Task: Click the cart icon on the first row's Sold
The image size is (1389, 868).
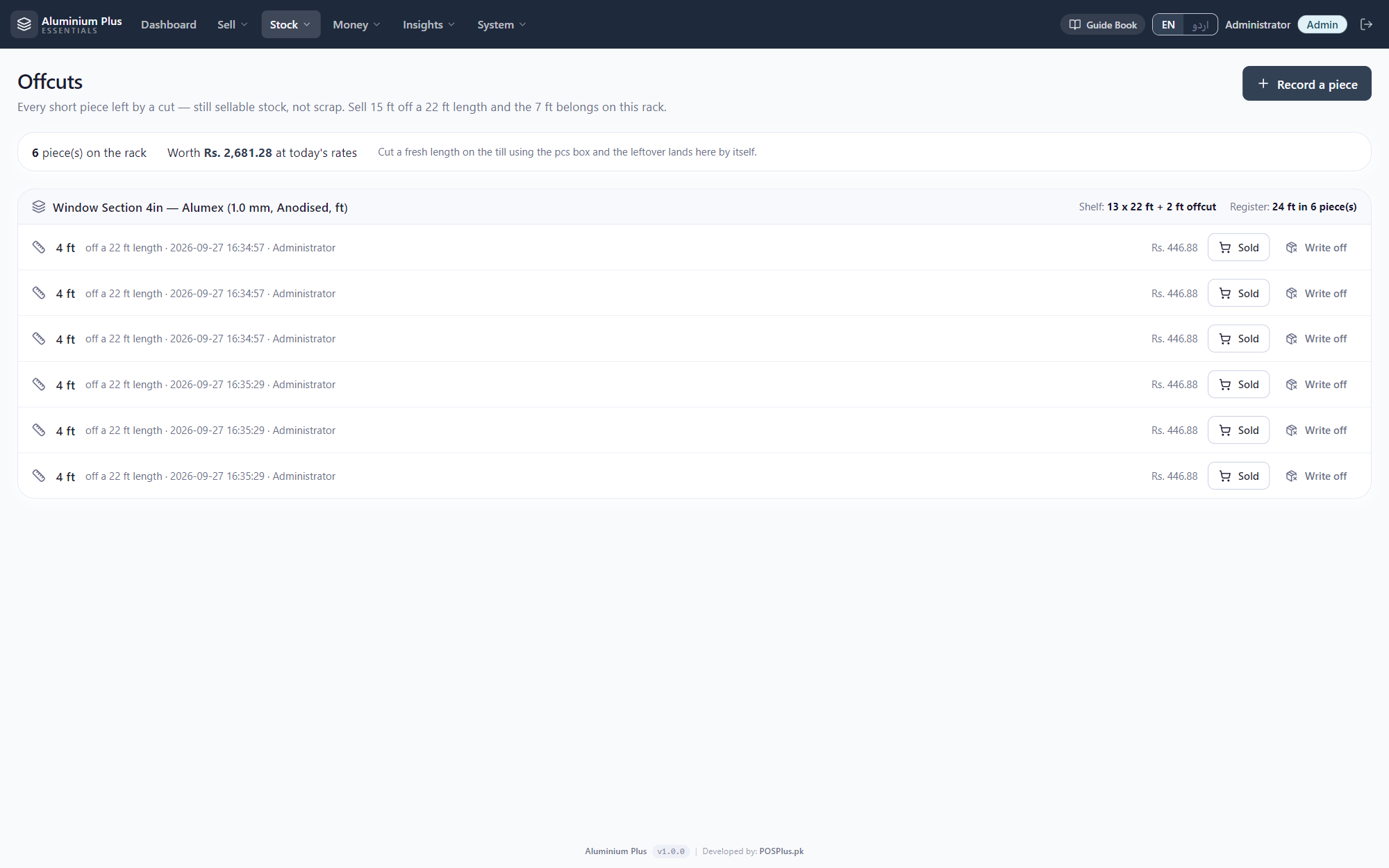Action: [x=1225, y=248]
